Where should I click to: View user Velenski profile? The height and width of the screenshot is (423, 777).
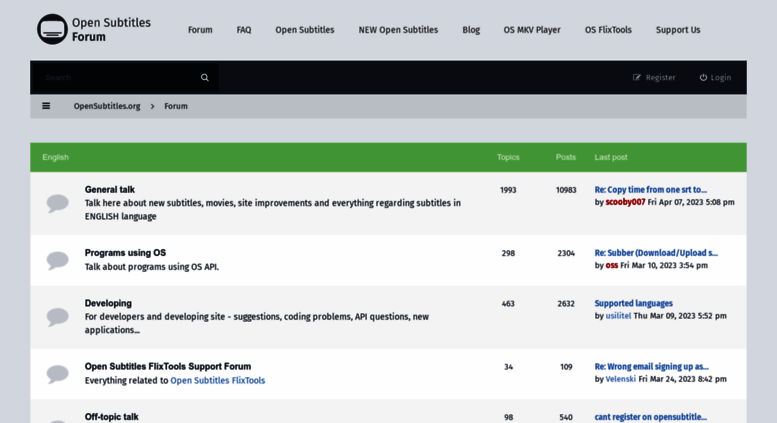coord(621,379)
